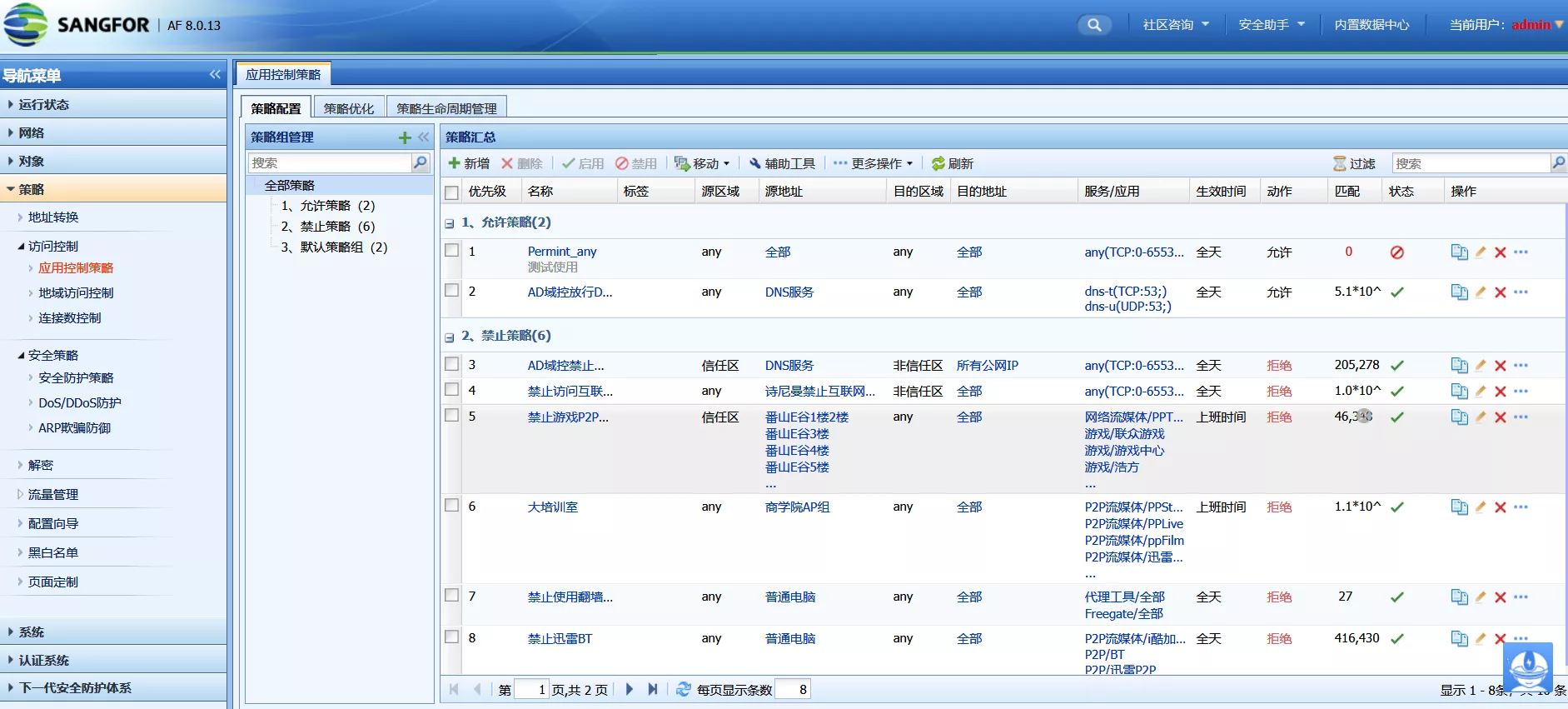The height and width of the screenshot is (709, 1568).
Task: Click the refresh button in the toolbar
Action: (952, 164)
